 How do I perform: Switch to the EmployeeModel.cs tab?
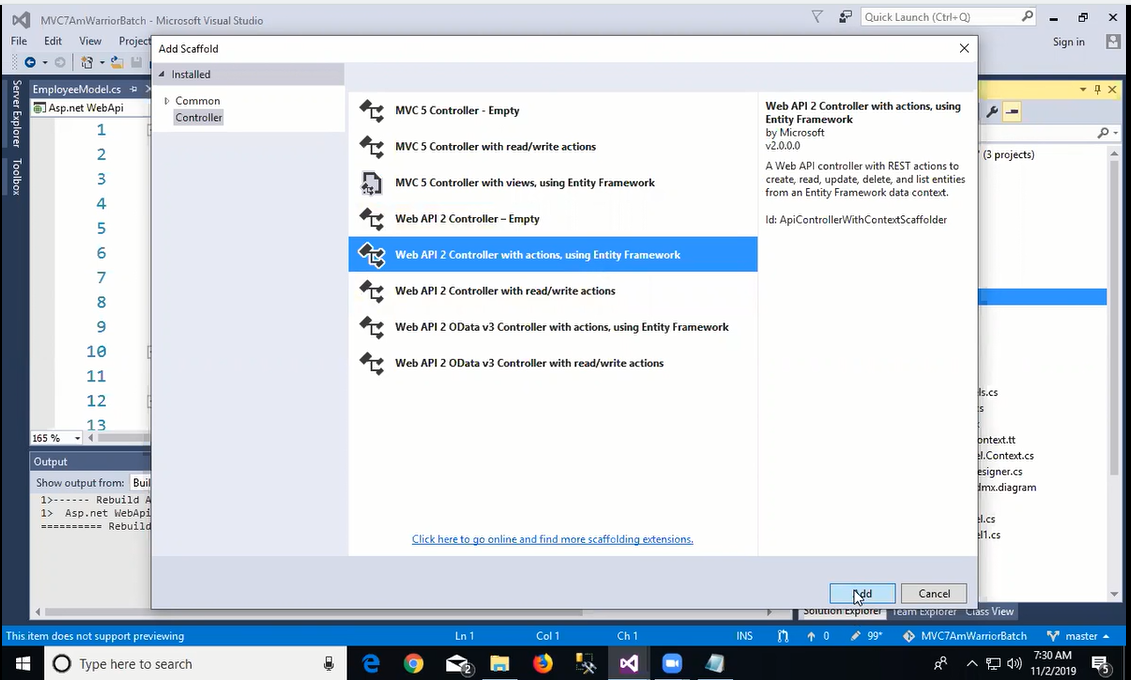point(76,89)
